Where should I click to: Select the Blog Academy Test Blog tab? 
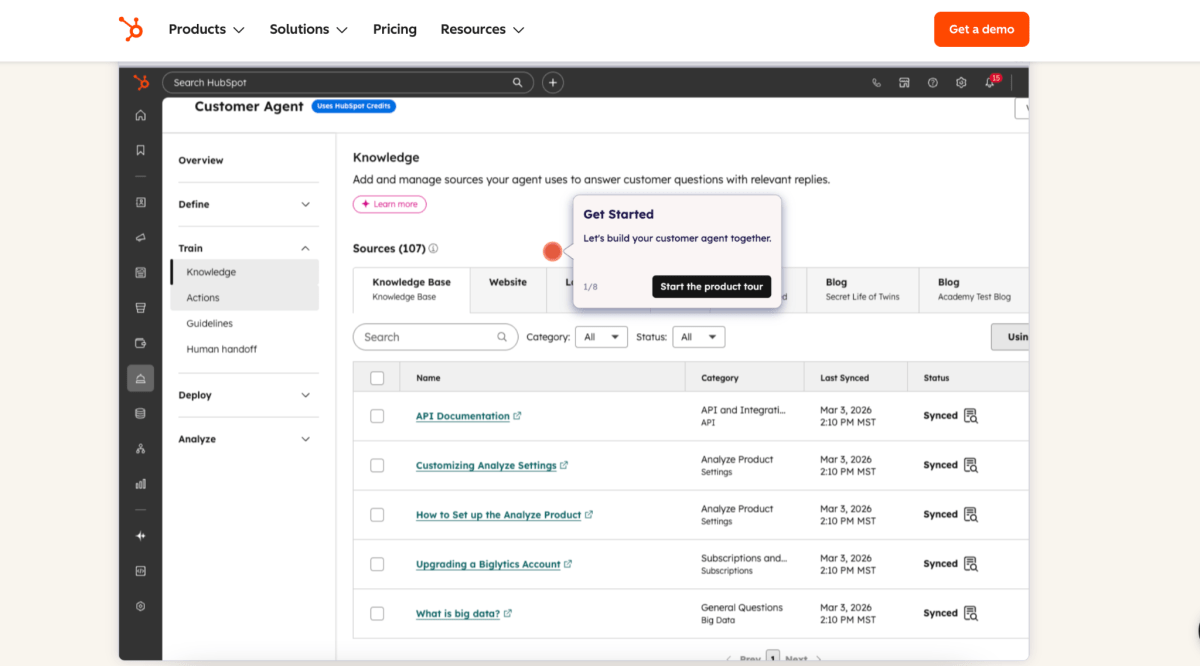(975, 289)
